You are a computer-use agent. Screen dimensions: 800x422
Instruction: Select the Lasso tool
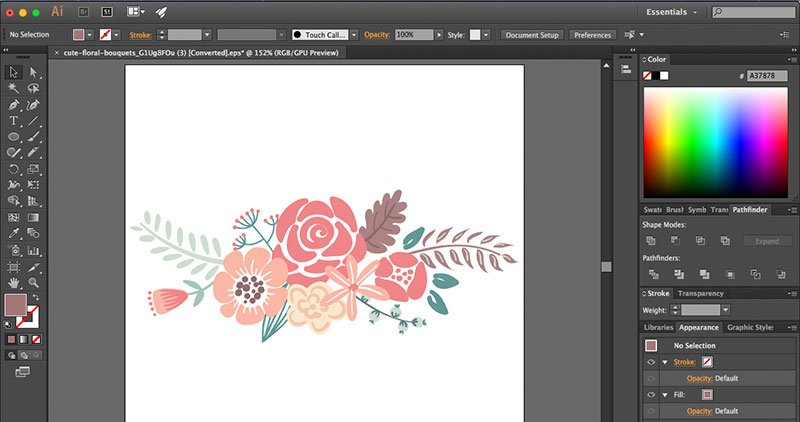coord(34,88)
